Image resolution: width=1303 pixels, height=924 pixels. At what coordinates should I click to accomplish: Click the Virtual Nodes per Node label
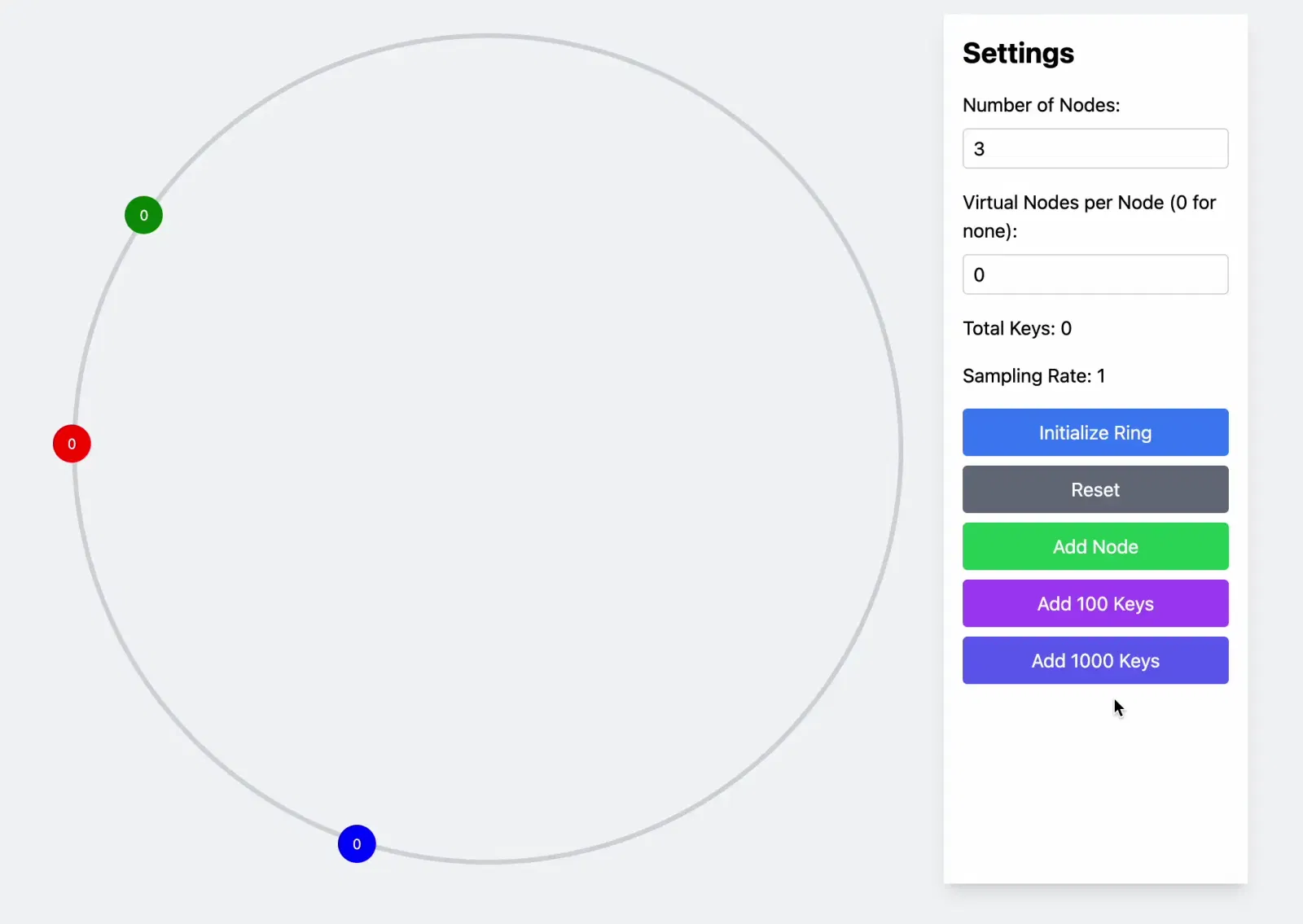click(x=1090, y=217)
